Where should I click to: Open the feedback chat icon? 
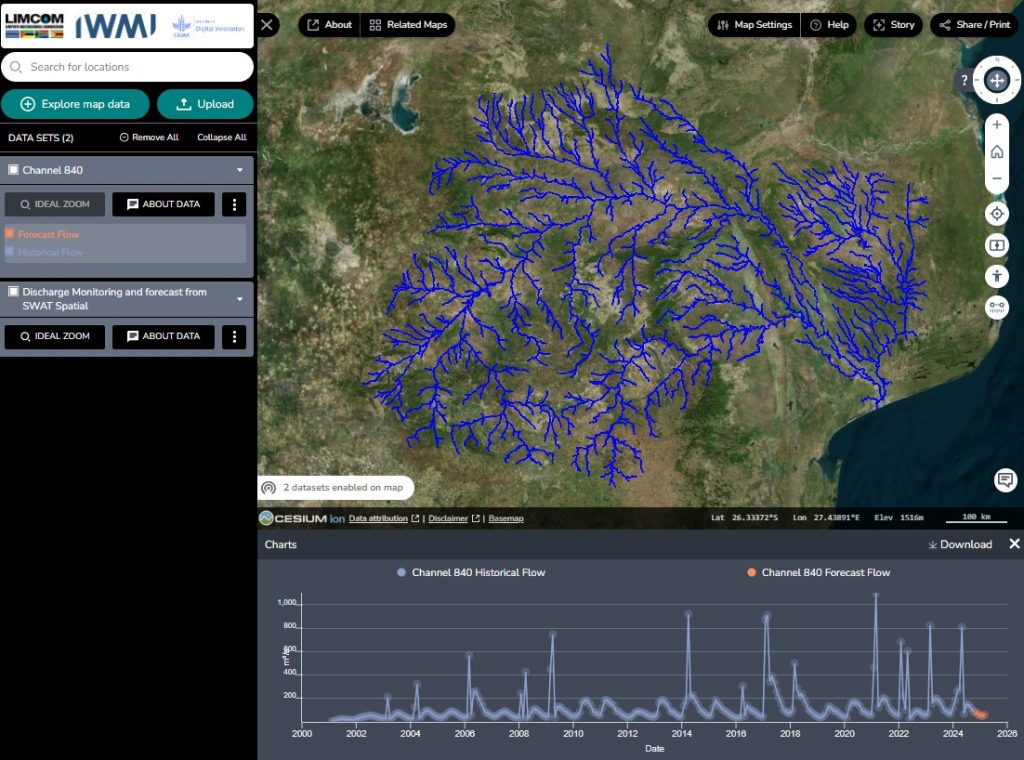pos(1005,480)
